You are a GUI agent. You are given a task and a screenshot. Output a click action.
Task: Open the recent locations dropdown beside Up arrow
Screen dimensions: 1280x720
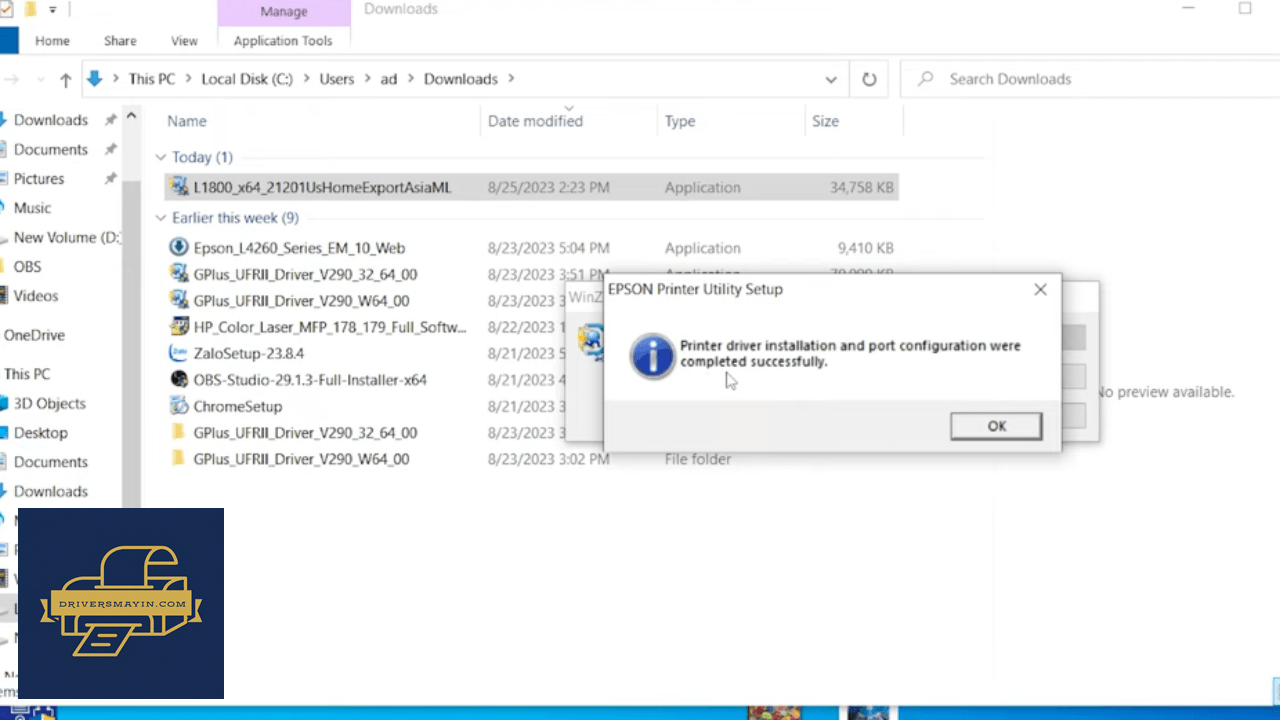coord(40,79)
